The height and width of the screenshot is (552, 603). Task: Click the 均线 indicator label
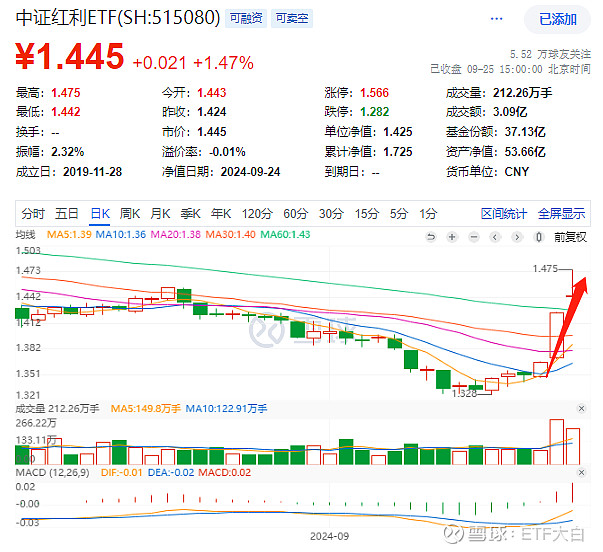tap(25, 234)
